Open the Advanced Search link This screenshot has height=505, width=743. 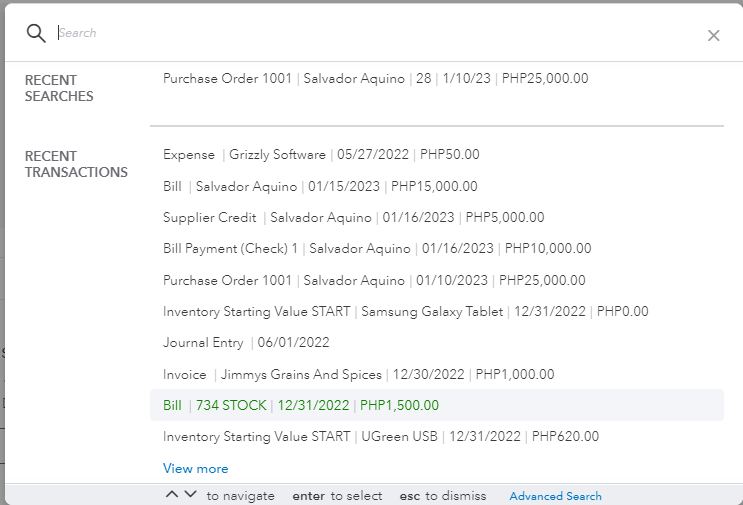555,496
